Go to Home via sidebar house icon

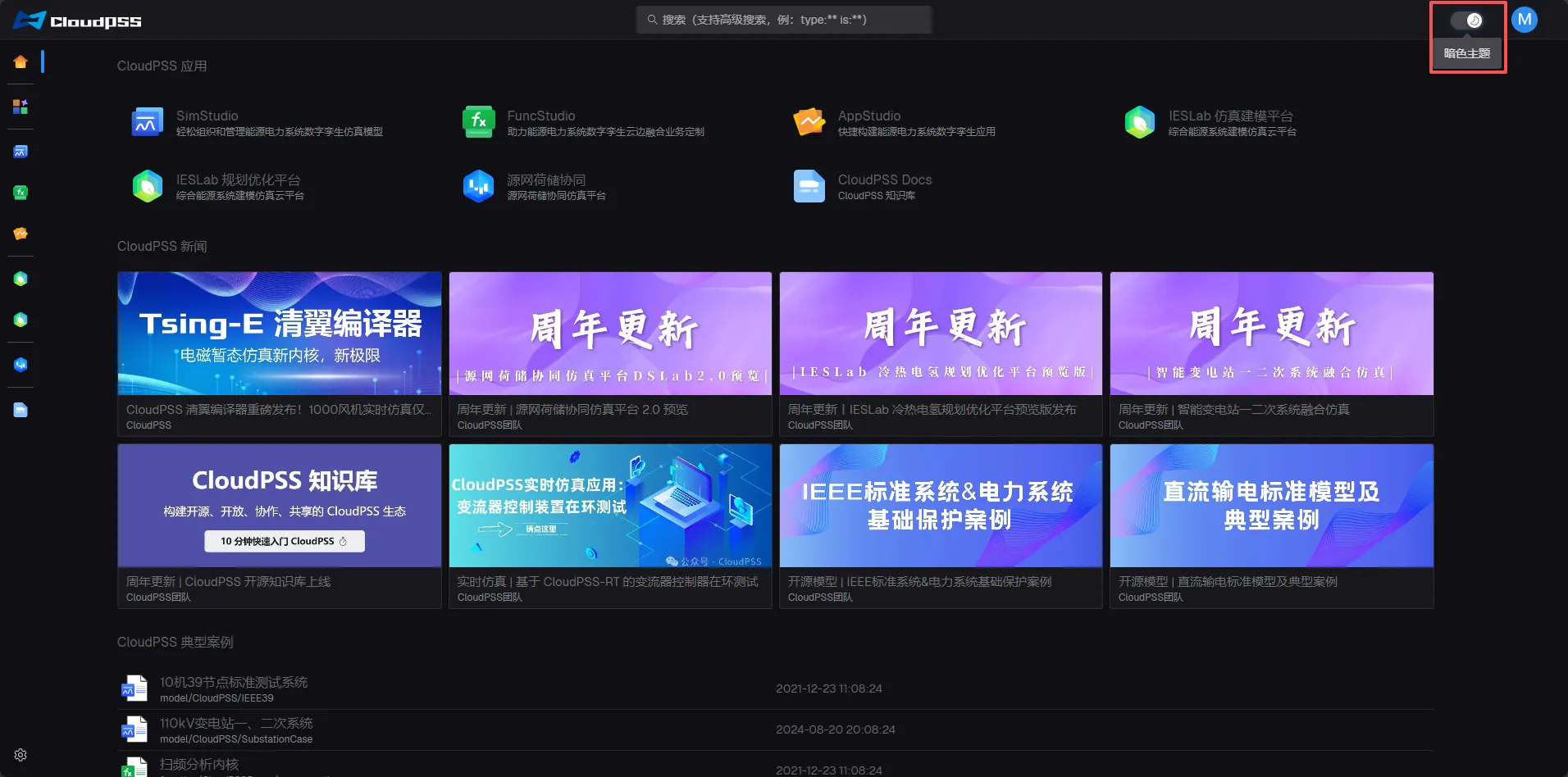pos(21,61)
